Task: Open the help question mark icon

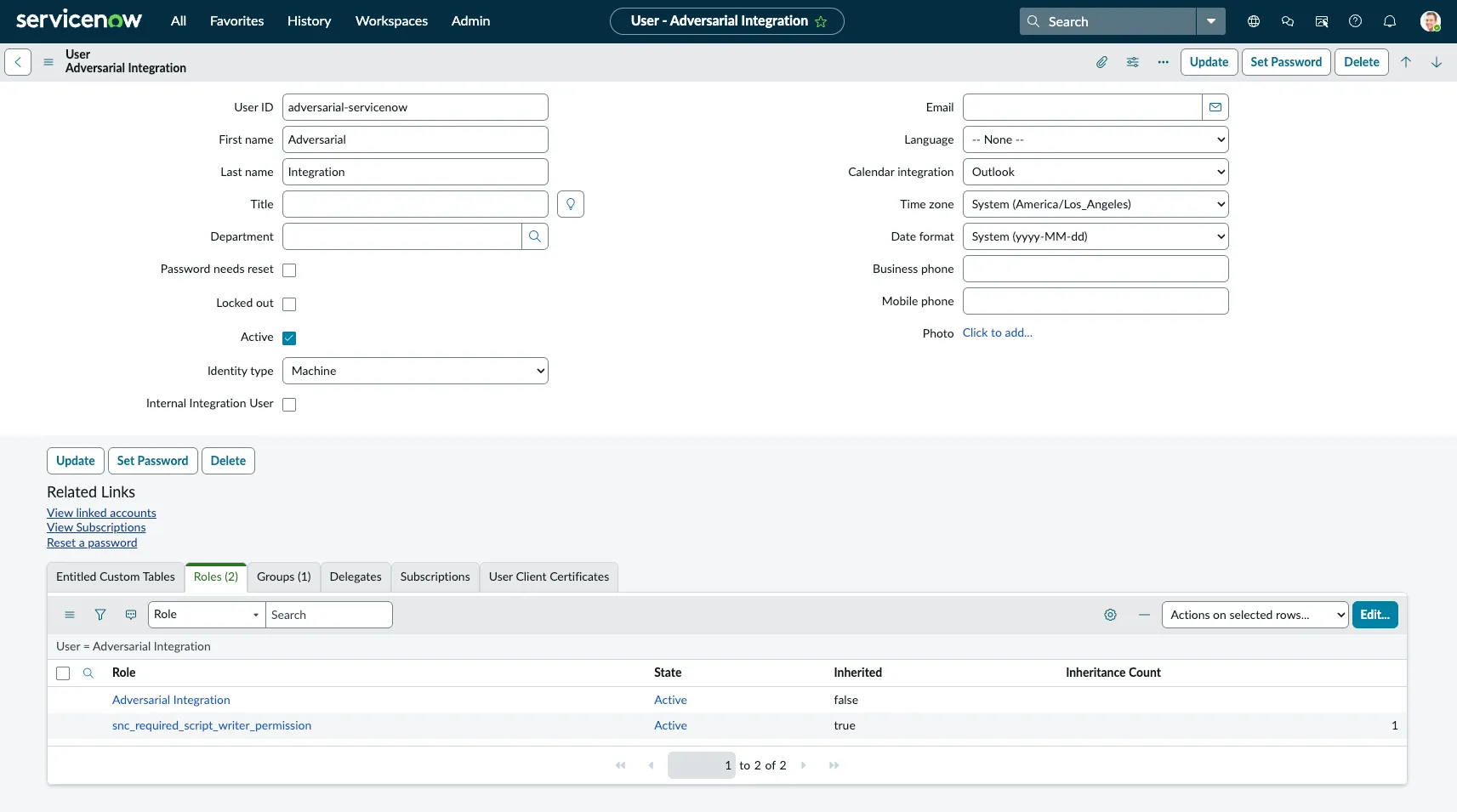Action: (x=1356, y=21)
